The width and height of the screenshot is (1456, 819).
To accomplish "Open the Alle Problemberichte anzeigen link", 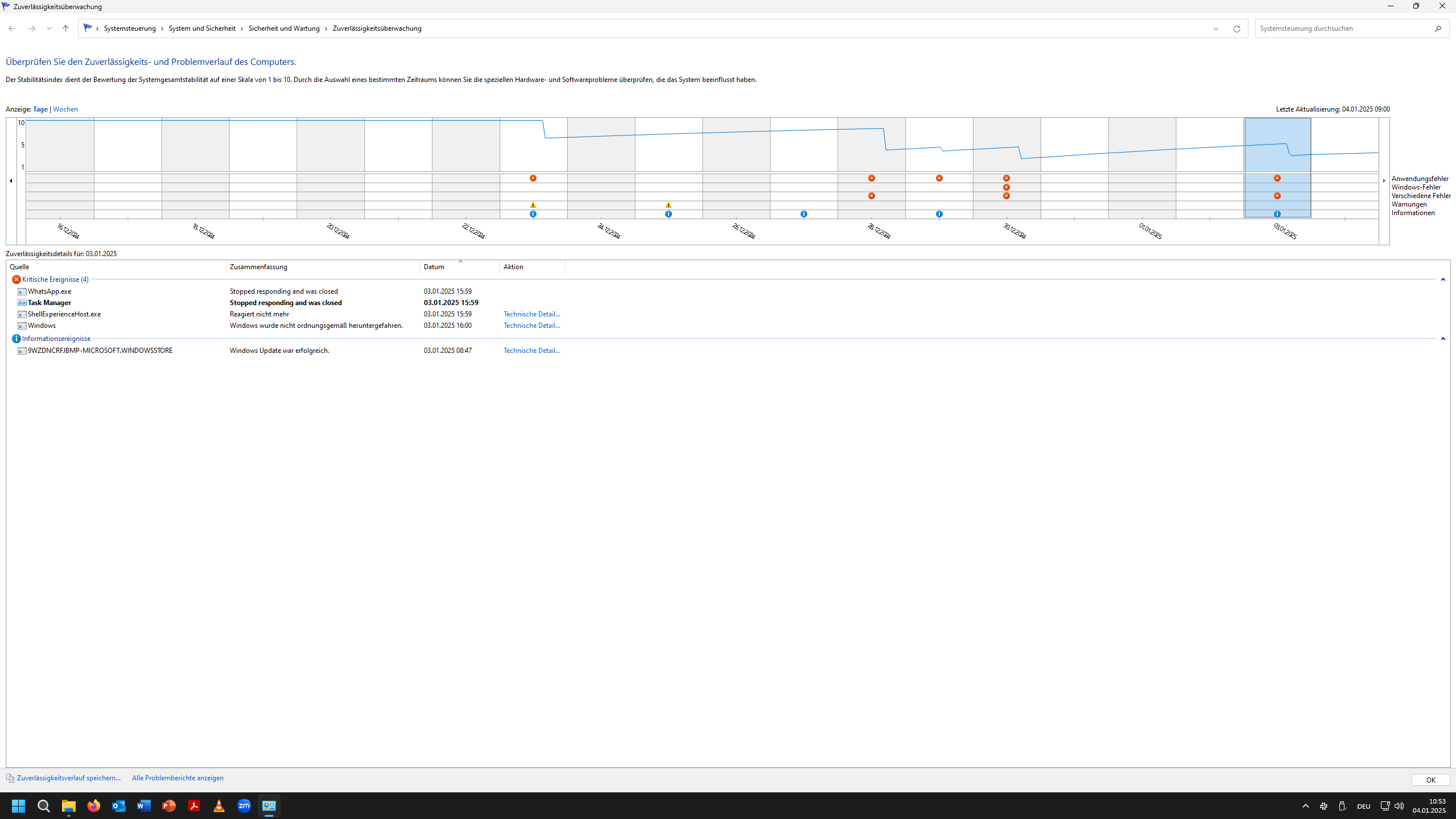I will (x=177, y=777).
